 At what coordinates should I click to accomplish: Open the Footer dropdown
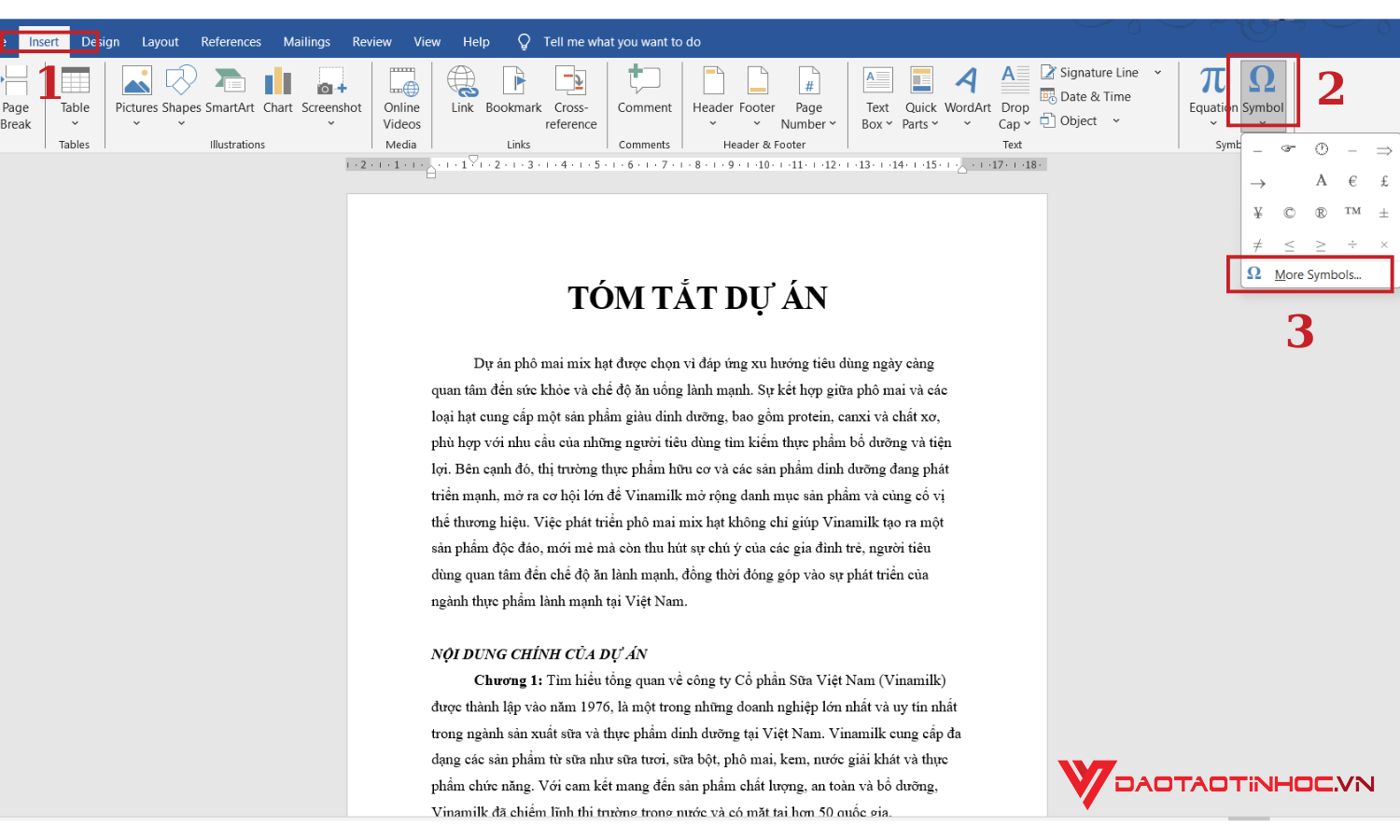[757, 97]
